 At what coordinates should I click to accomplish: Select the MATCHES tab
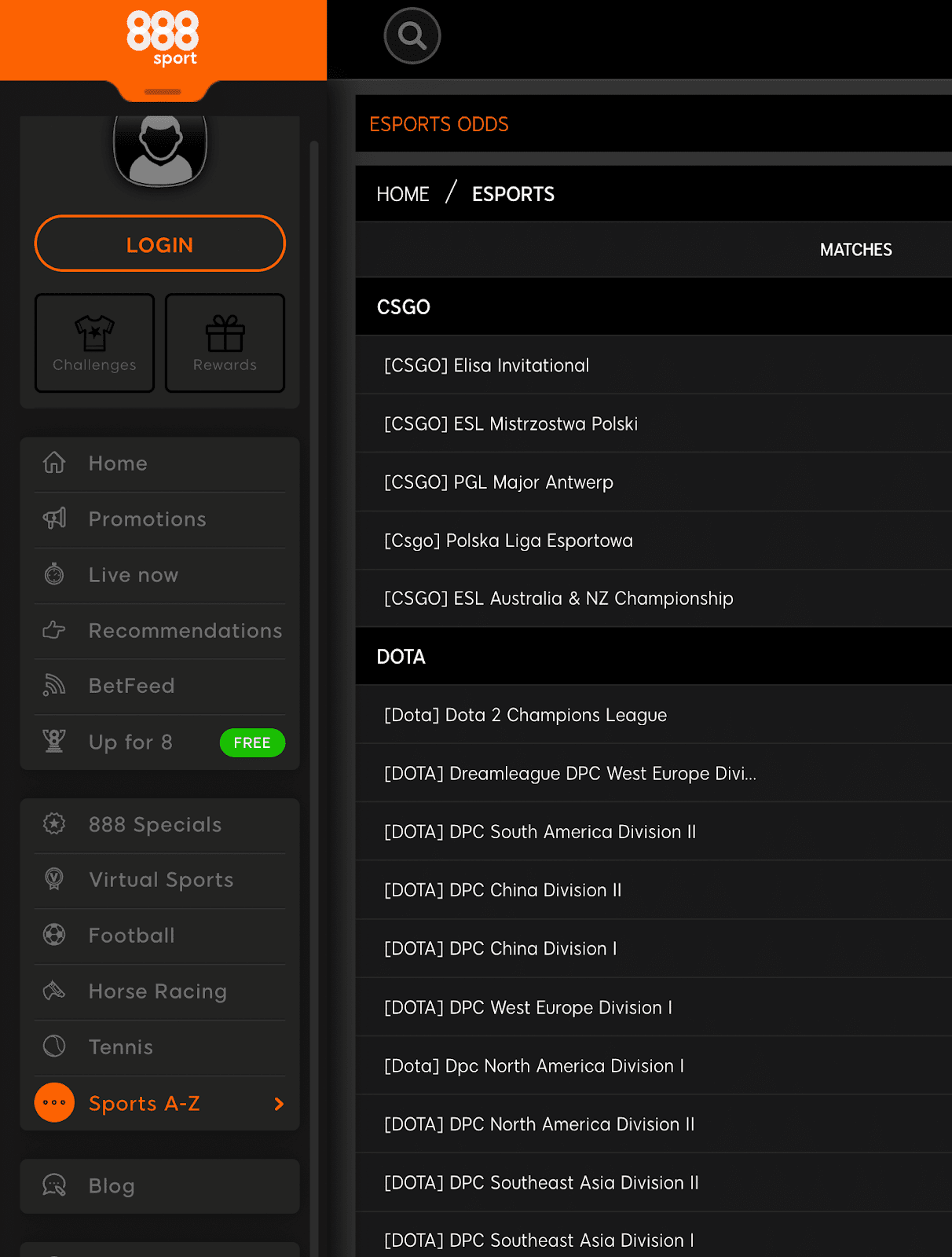[856, 250]
